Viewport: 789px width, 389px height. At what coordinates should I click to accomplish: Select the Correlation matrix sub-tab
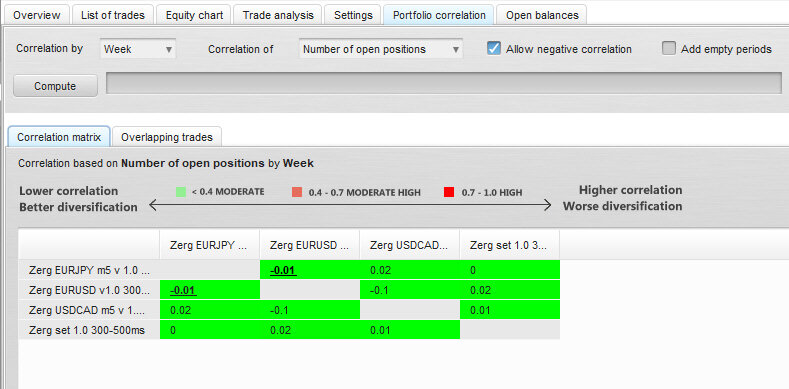59,137
